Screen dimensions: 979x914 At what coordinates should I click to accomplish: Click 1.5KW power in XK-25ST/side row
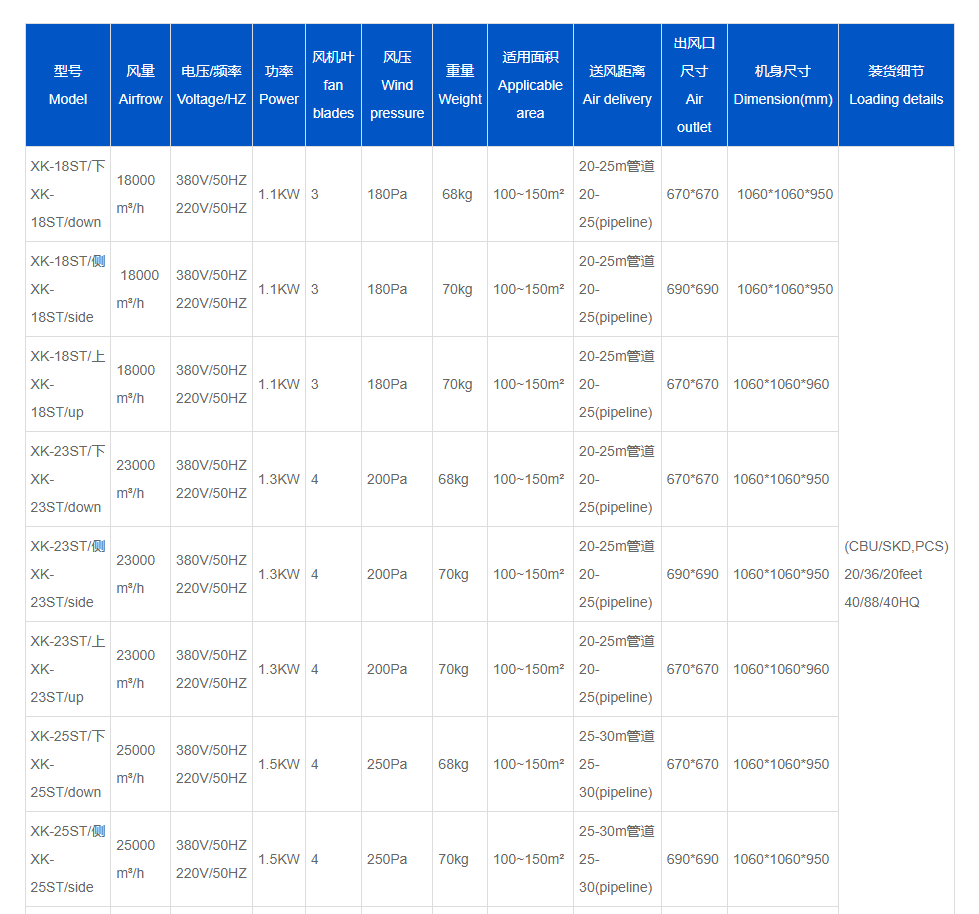(x=279, y=858)
